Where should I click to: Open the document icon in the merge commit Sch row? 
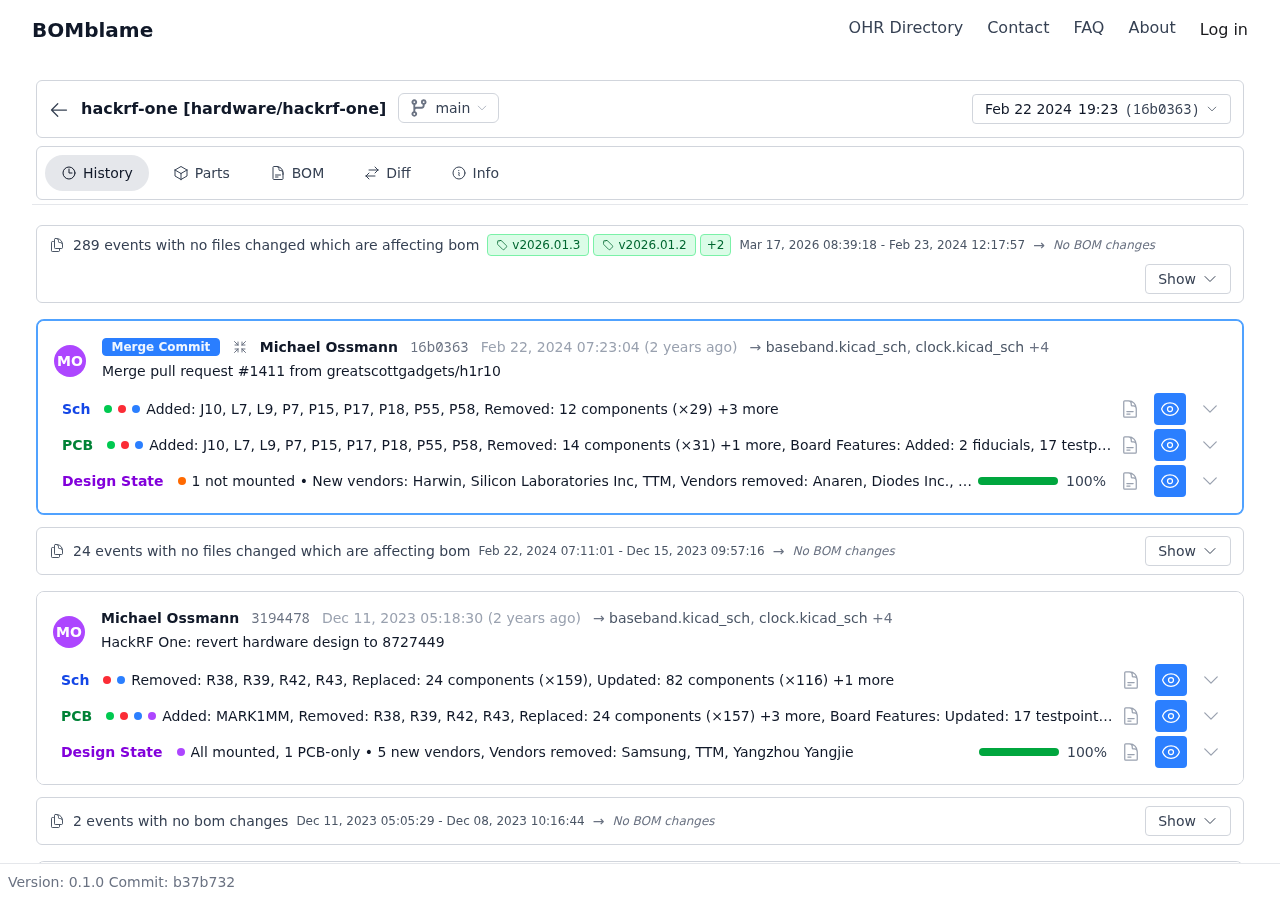coord(1130,409)
